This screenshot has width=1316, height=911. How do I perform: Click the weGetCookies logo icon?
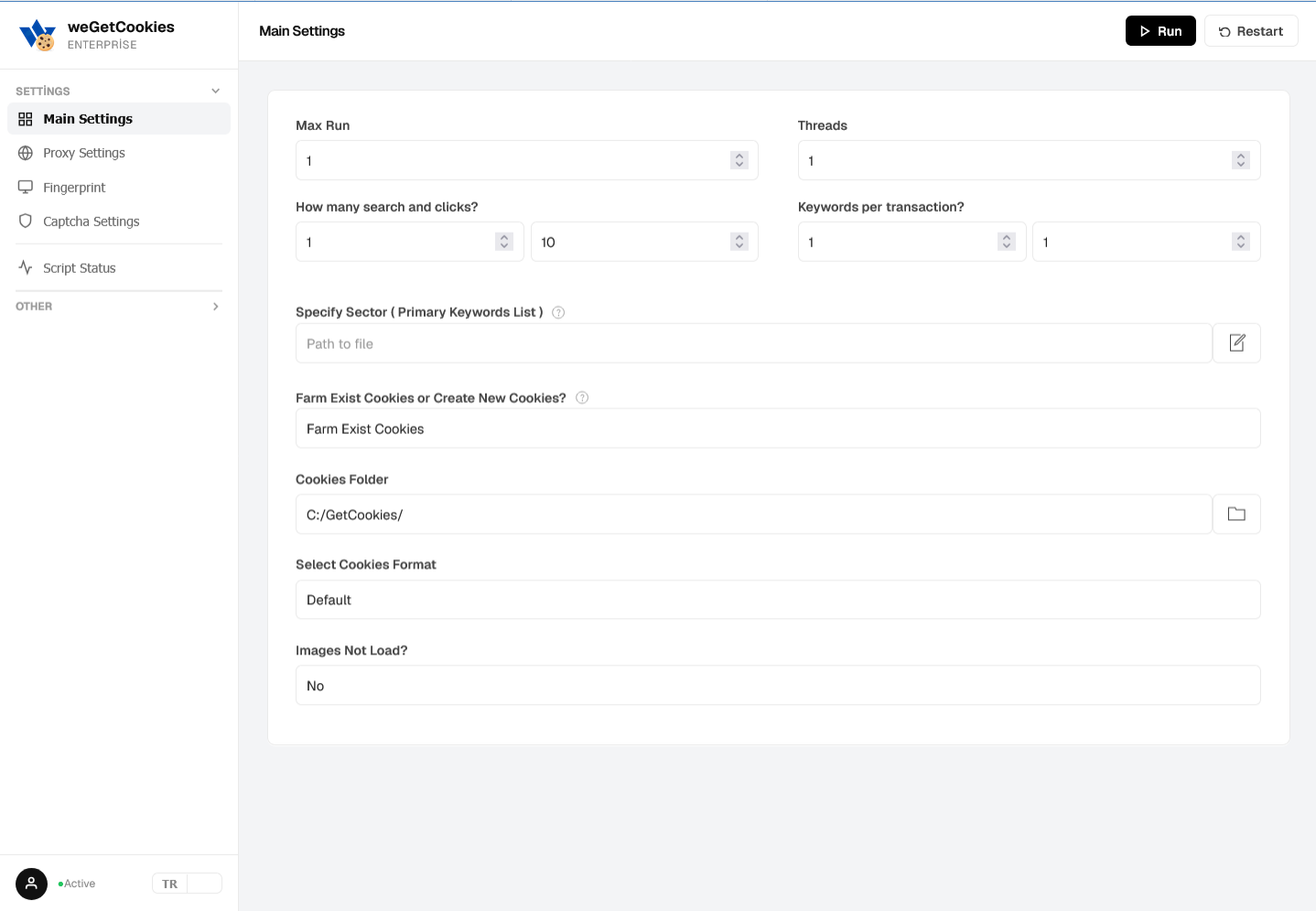coord(38,35)
